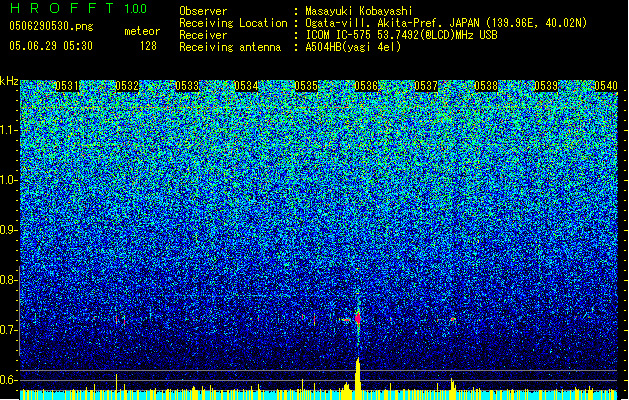
Task: Click the 0539 time marker
Action: [546, 86]
